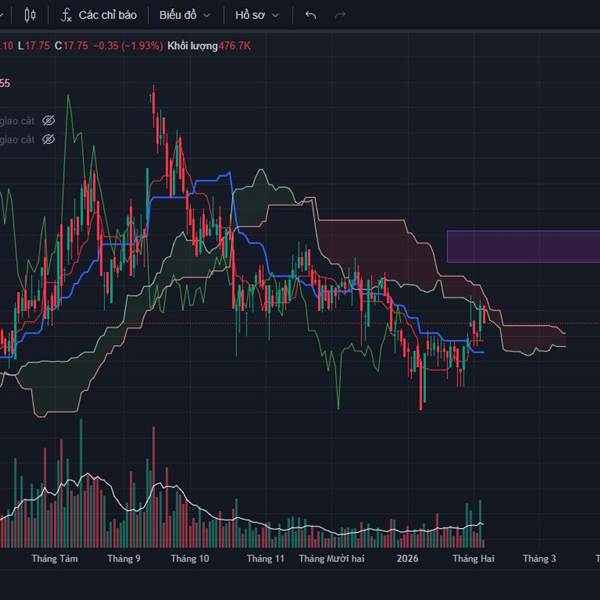Click the Tháng Mười hai axis label

click(x=331, y=559)
